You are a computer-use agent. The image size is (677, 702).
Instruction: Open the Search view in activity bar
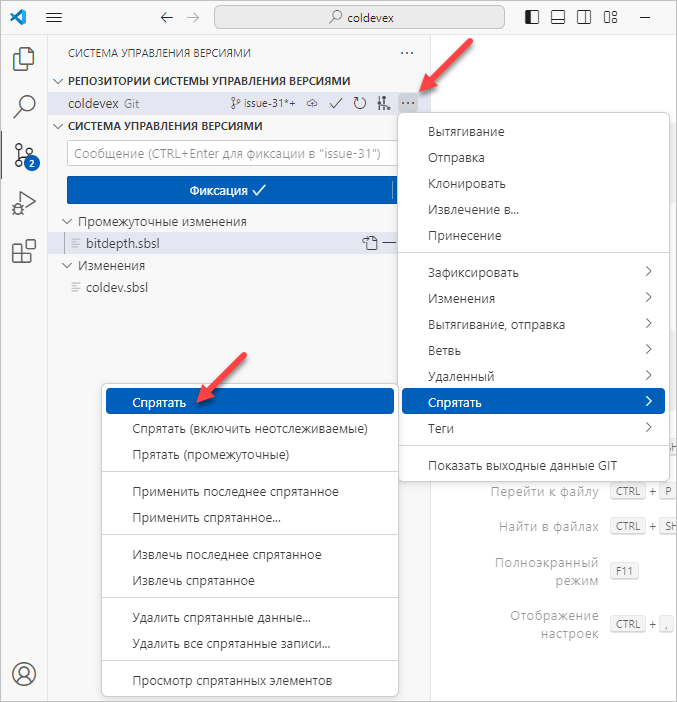pyautogui.click(x=23, y=106)
